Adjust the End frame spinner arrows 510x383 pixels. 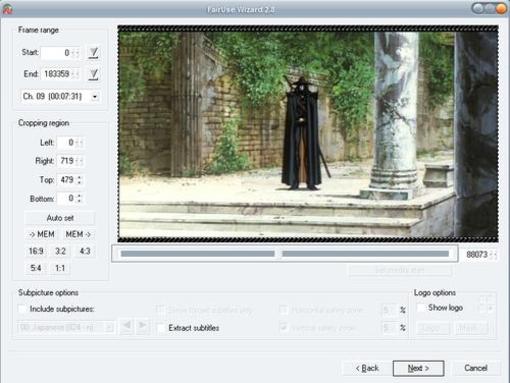tap(76, 74)
